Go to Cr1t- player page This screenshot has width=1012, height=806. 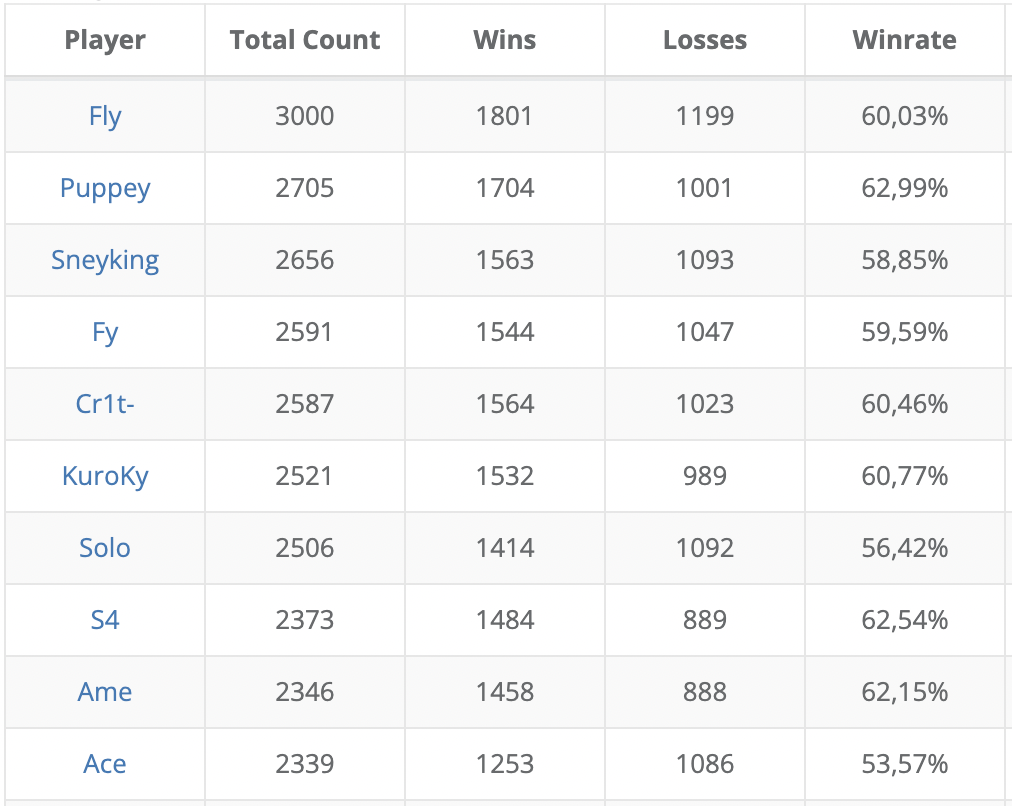(105, 404)
